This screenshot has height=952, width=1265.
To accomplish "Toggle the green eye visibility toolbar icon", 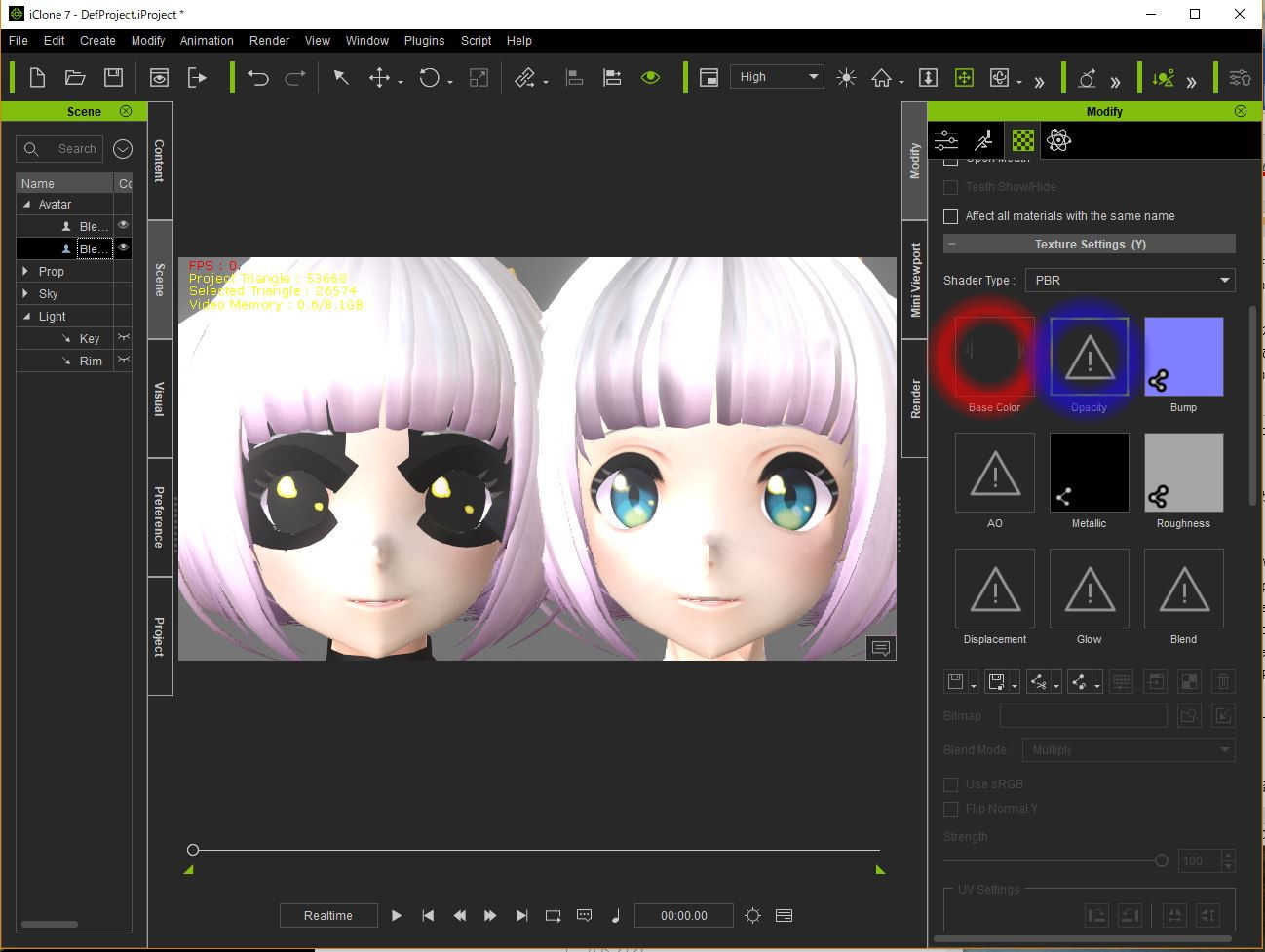I will tap(650, 77).
